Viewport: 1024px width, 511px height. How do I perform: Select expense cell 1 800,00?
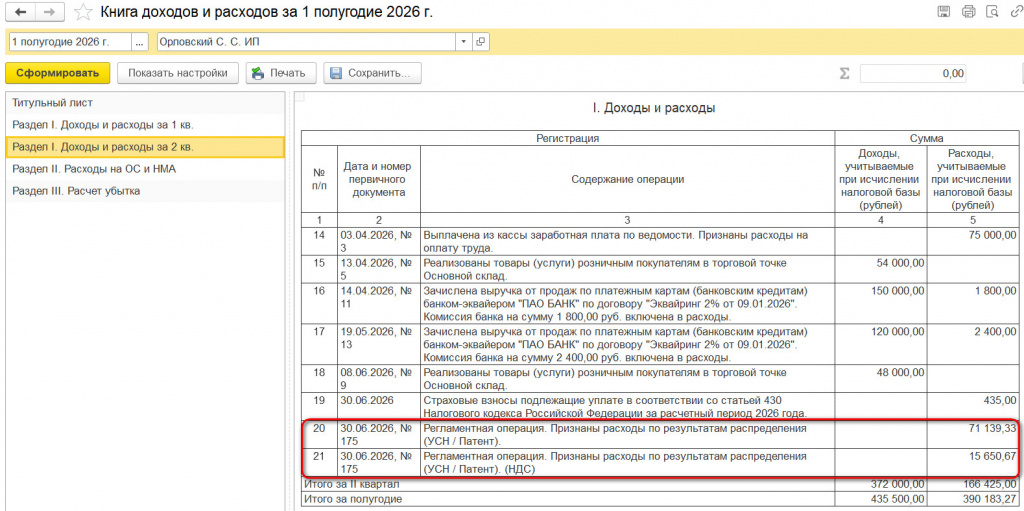click(972, 303)
